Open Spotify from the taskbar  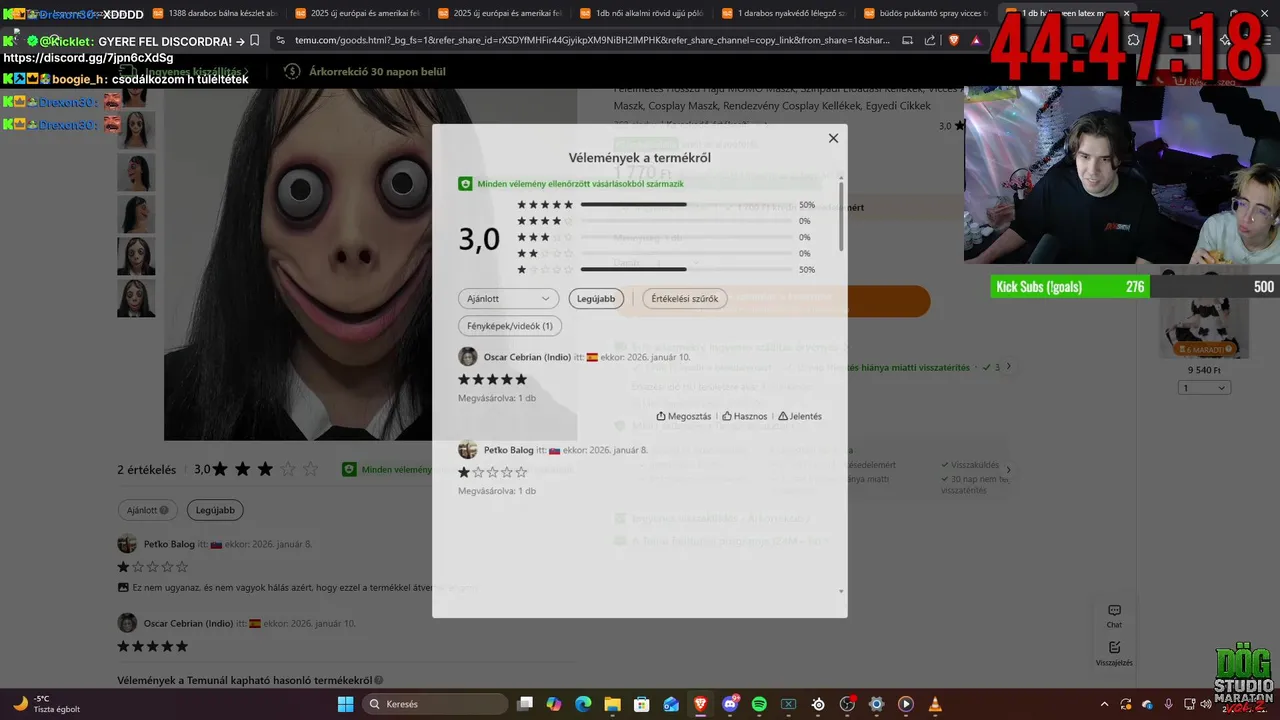tap(759, 704)
